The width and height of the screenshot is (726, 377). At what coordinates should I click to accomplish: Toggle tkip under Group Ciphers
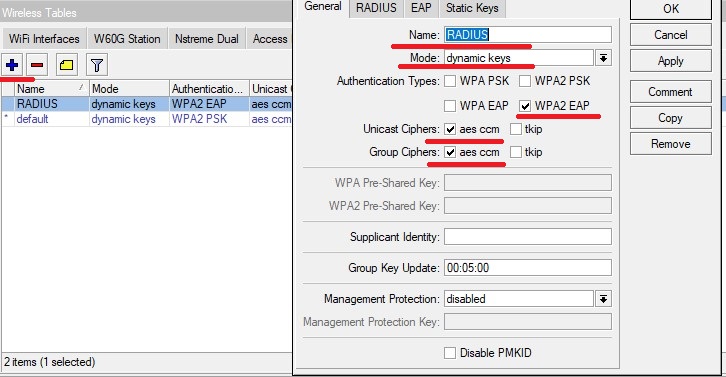coord(516,152)
